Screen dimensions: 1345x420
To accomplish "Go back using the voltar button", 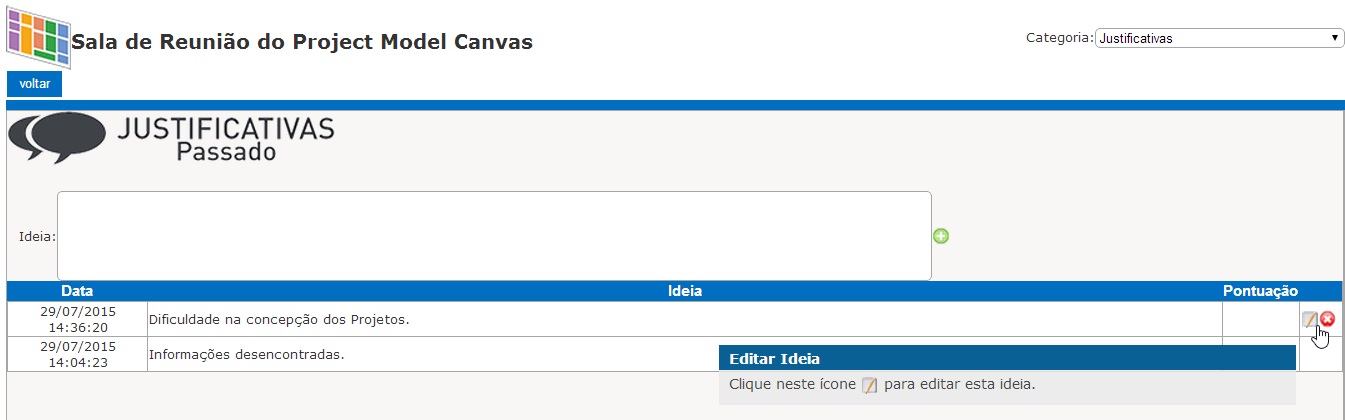I will pyautogui.click(x=35, y=84).
